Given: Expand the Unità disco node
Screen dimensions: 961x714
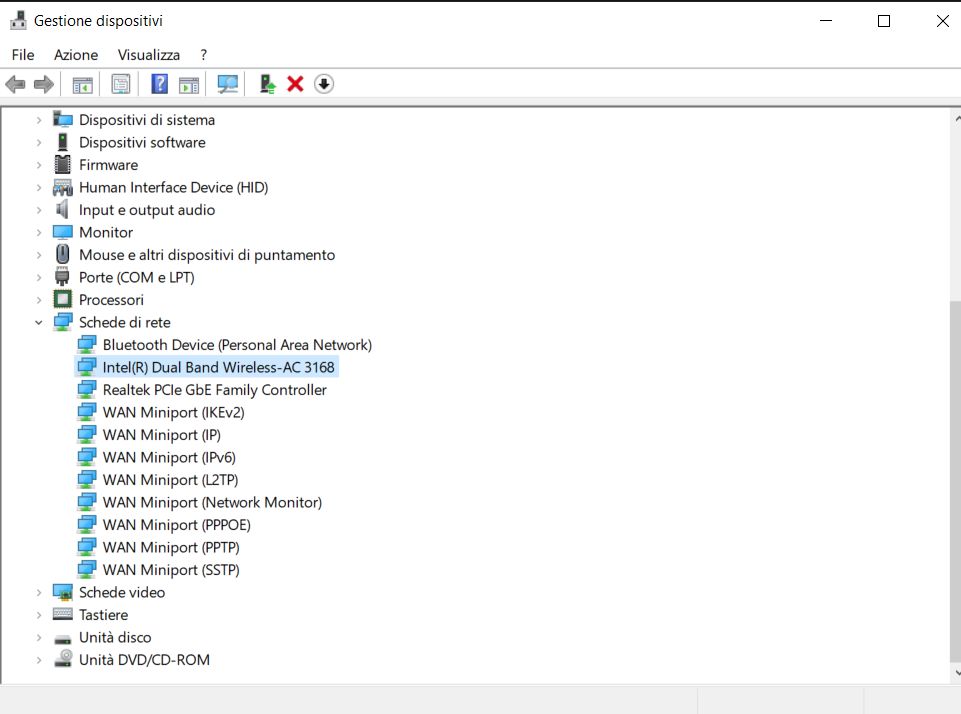Looking at the screenshot, I should tap(39, 637).
